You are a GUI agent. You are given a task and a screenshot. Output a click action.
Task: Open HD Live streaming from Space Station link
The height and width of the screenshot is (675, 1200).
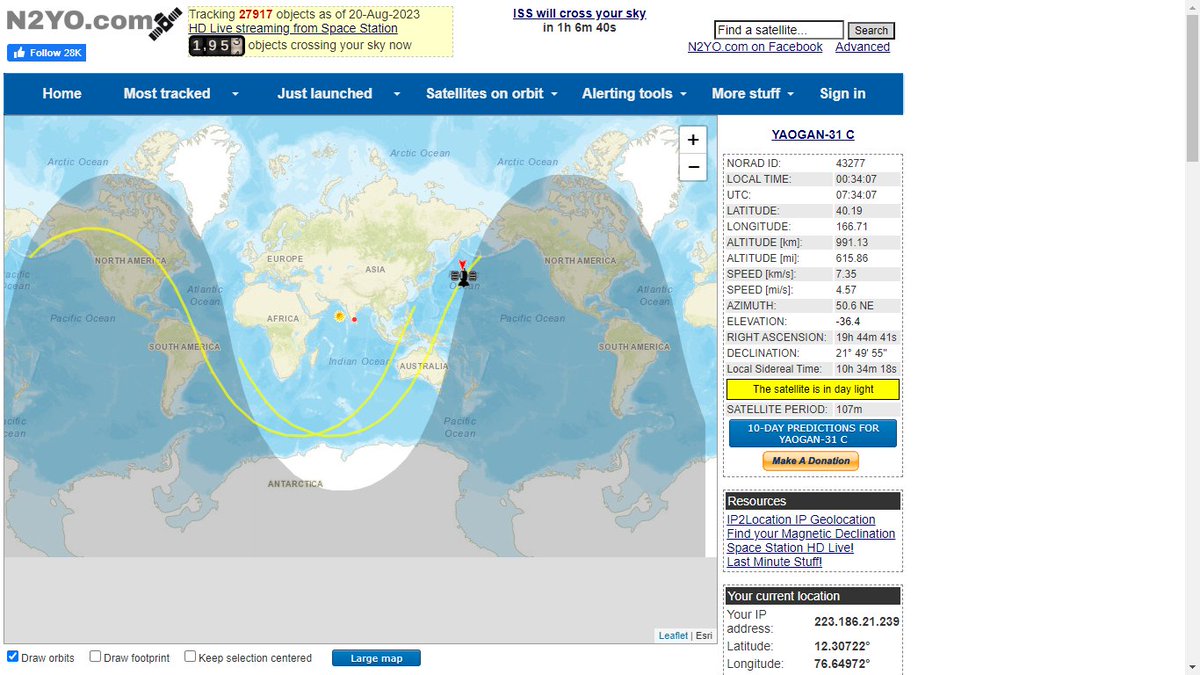293,28
